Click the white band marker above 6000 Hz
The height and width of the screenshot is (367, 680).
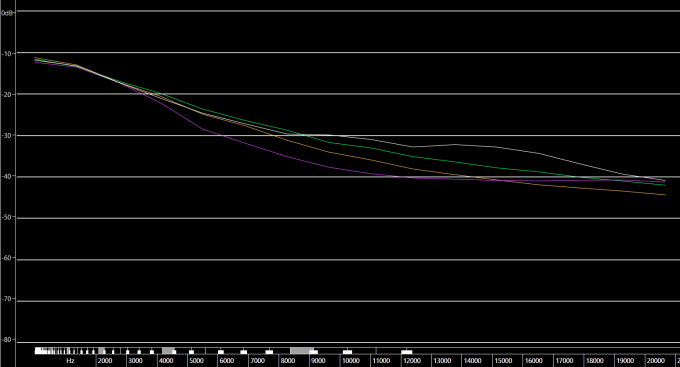(221, 352)
